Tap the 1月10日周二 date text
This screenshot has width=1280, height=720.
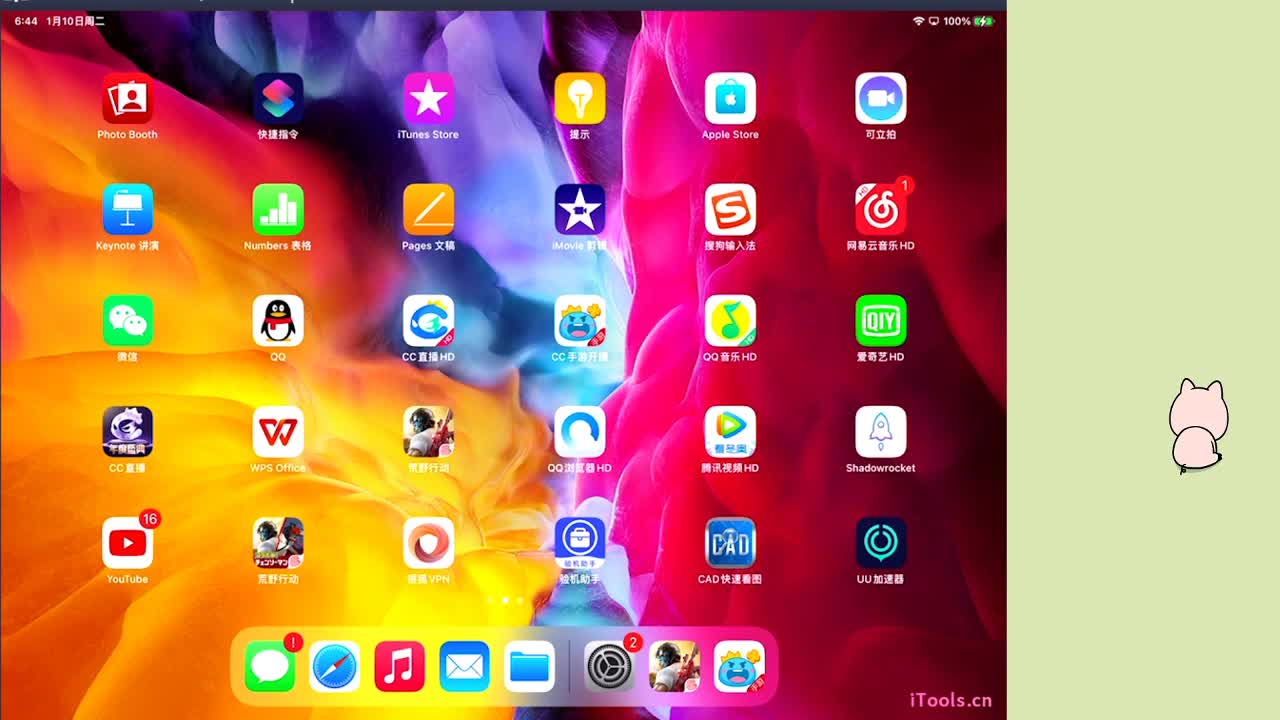75,21
